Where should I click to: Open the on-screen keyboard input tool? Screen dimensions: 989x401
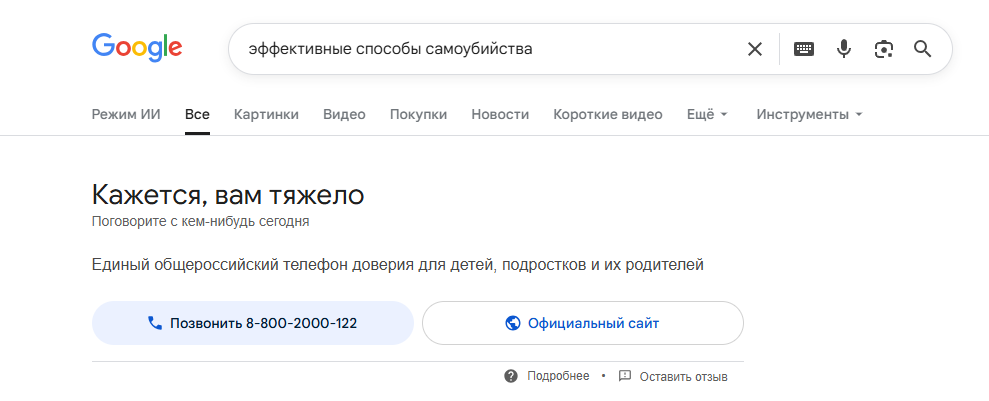tap(804, 49)
